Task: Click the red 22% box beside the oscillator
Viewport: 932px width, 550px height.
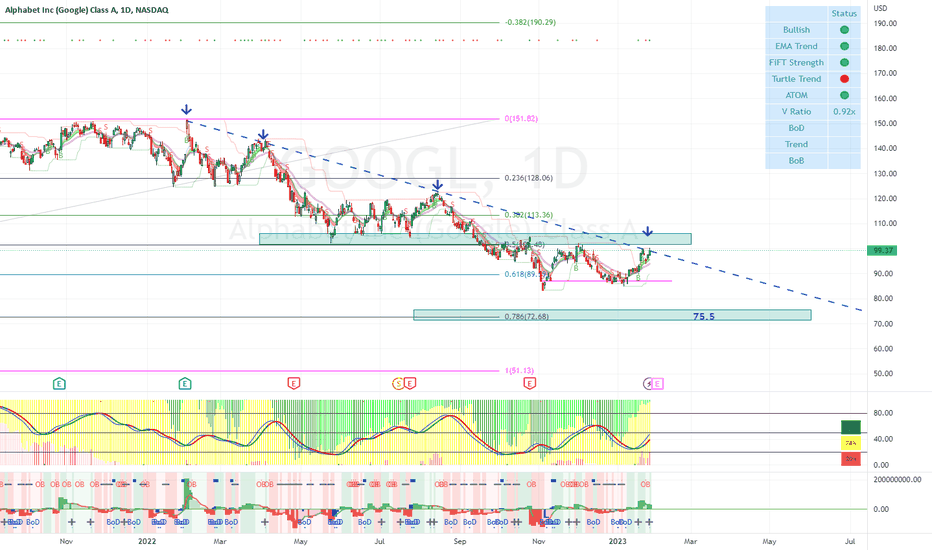Action: [851, 459]
